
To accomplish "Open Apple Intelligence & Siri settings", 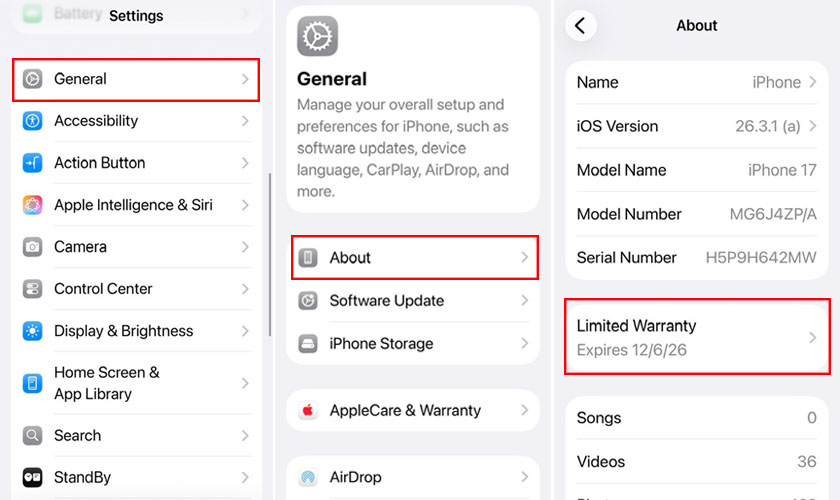I will pos(136,205).
